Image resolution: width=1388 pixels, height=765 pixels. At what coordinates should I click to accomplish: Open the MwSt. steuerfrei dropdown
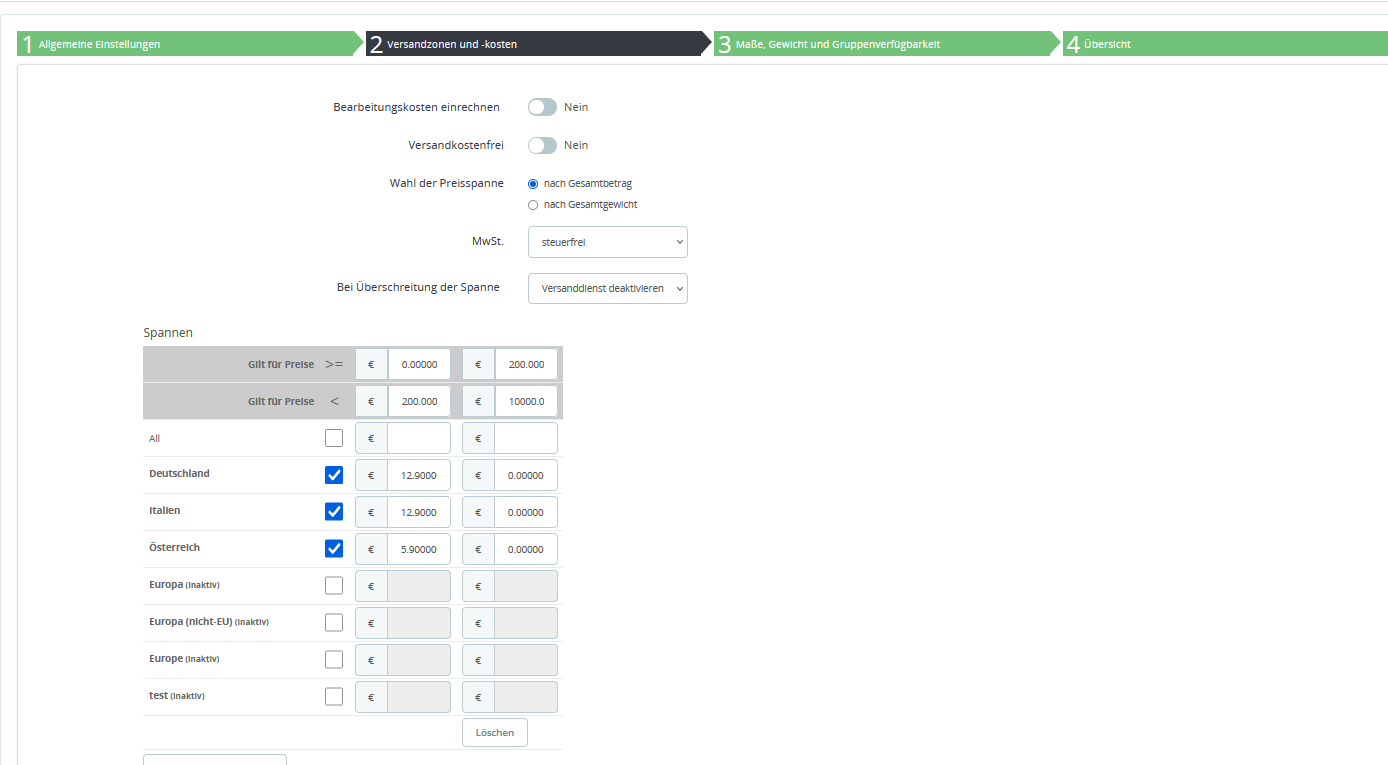pyautogui.click(x=608, y=242)
